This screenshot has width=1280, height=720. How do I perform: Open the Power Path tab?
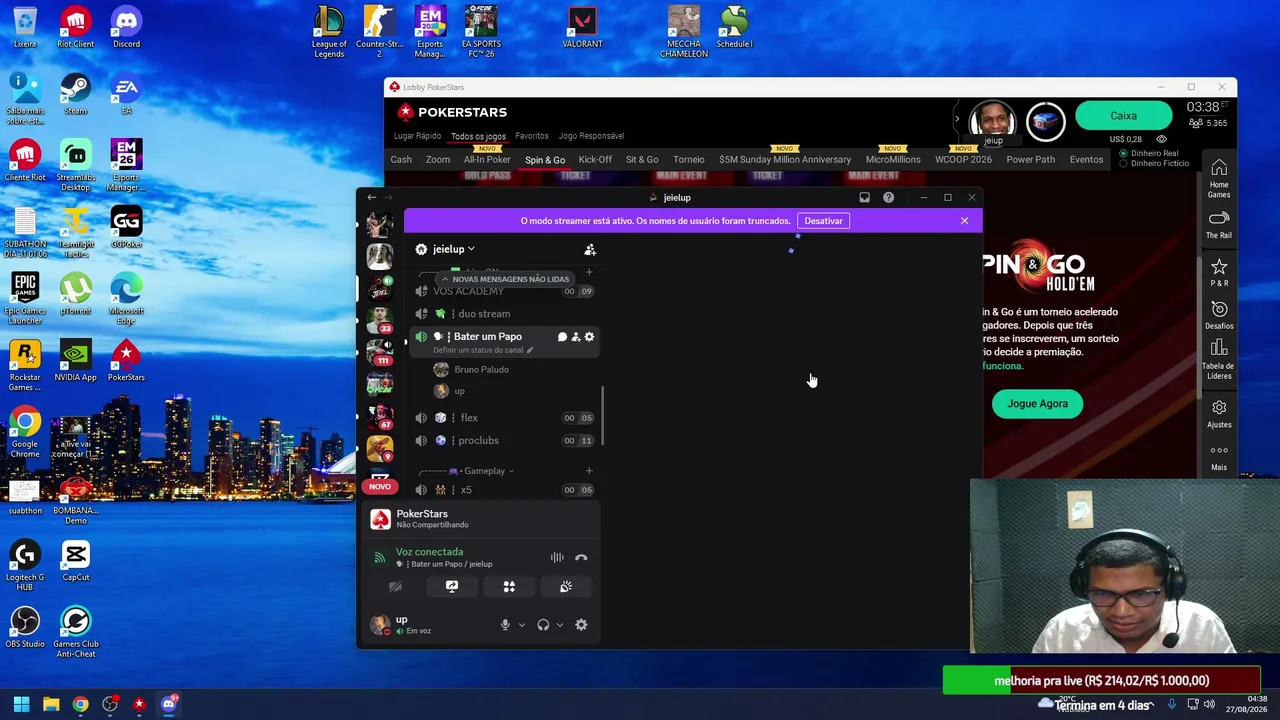(1031, 160)
